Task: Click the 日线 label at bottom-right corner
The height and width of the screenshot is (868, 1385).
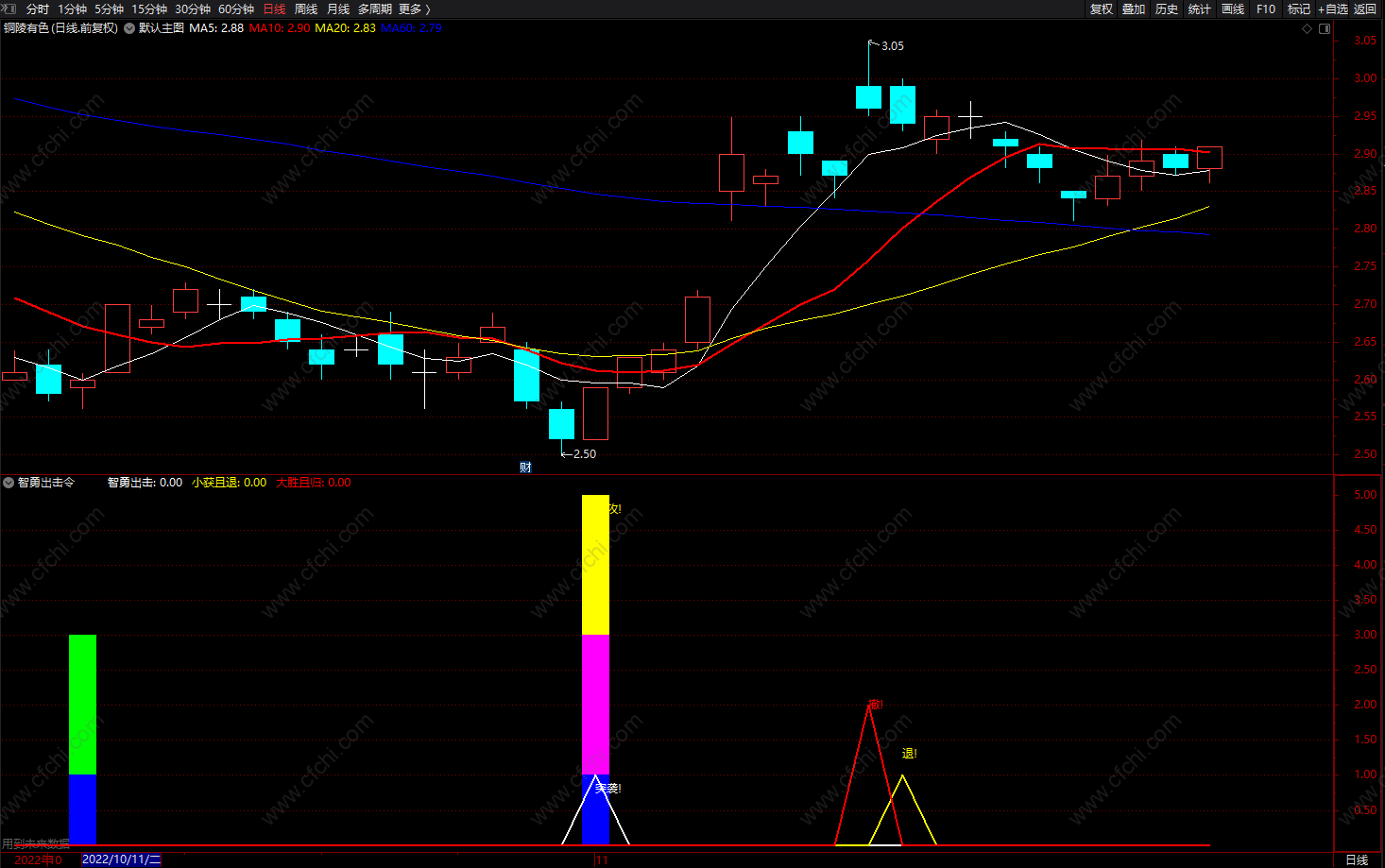Action: pyautogui.click(x=1357, y=859)
